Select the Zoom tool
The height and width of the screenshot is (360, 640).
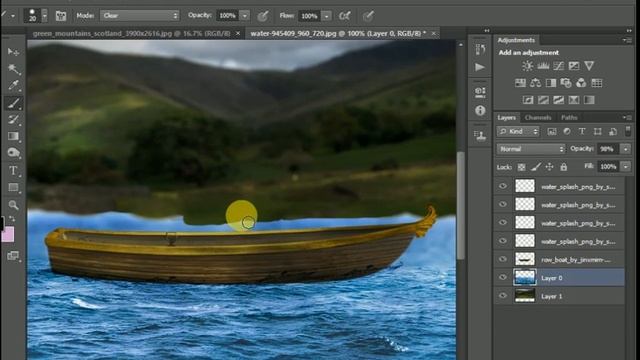click(x=13, y=204)
